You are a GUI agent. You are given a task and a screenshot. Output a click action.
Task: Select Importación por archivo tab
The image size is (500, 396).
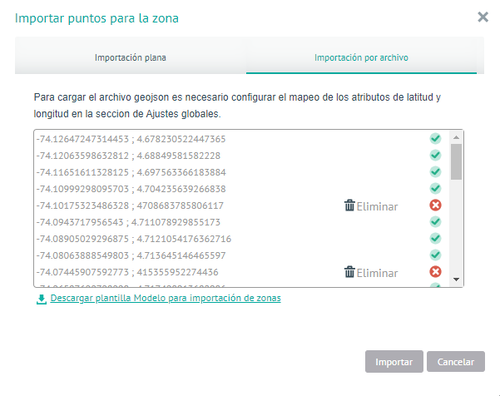361,58
